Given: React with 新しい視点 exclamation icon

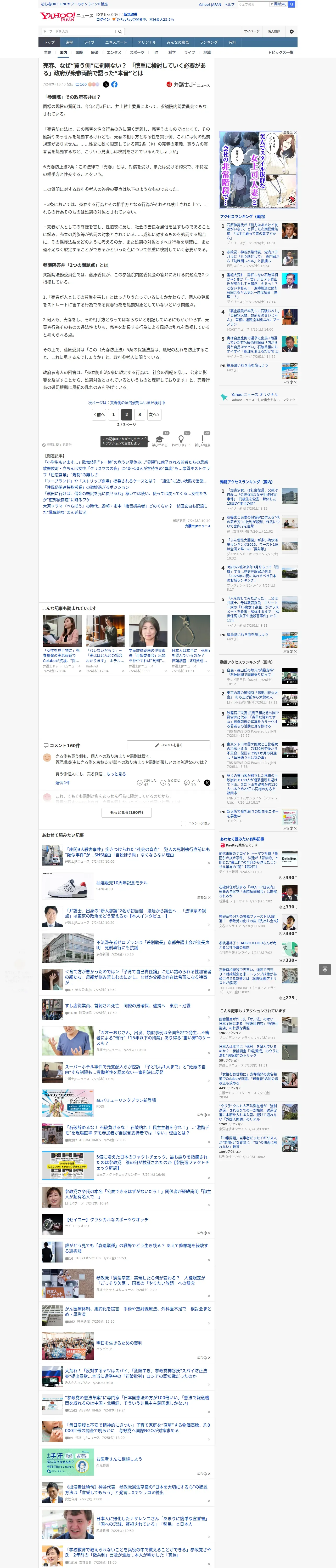Looking at the screenshot, I should (203, 440).
